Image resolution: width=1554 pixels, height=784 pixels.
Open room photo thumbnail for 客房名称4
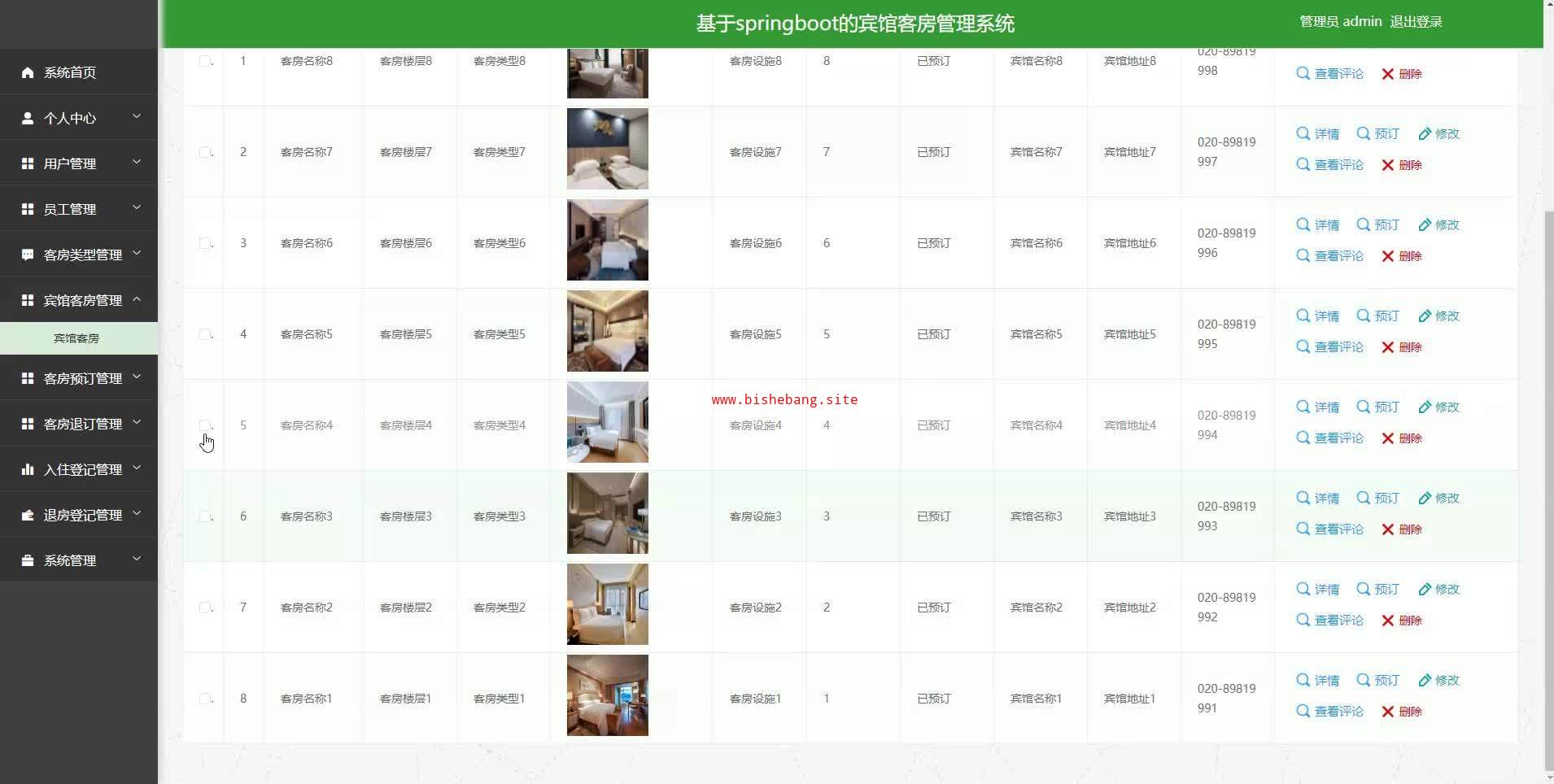[x=608, y=422]
